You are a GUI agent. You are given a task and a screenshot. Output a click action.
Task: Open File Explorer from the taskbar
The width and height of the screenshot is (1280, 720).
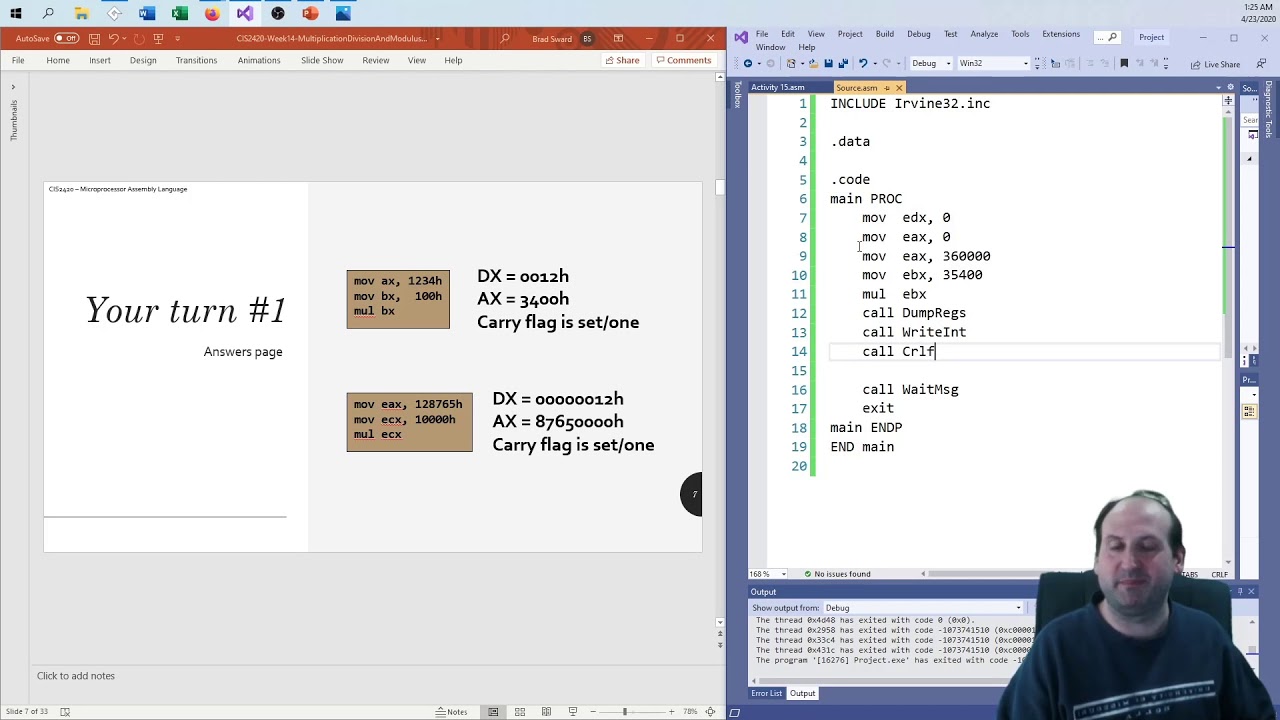[81, 14]
